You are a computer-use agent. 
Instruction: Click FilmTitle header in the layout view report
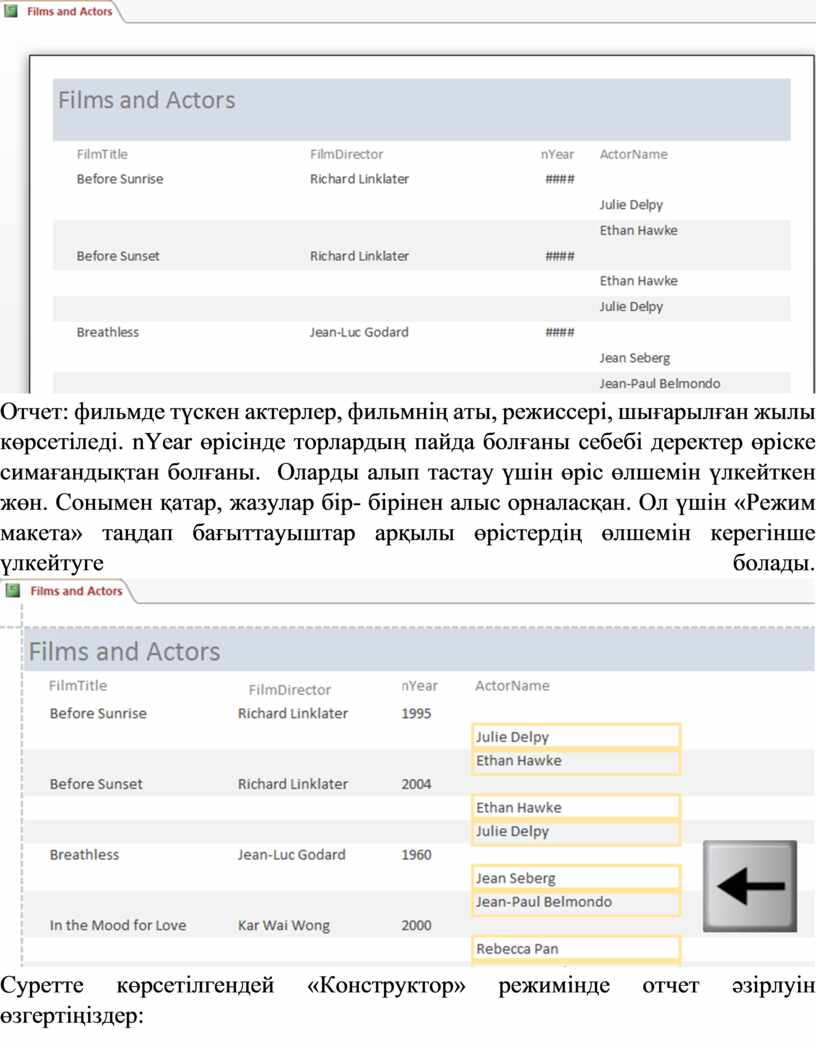tap(77, 686)
